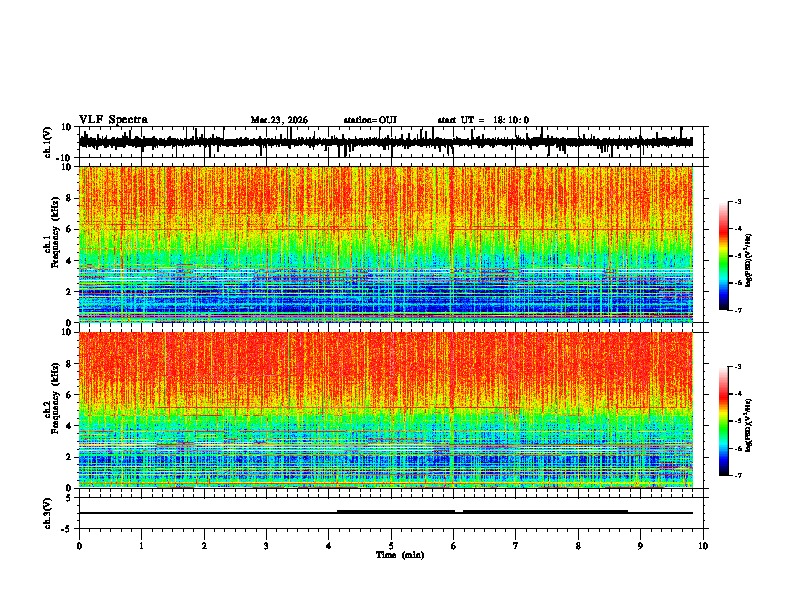Click the "6" kHz tick on ch.2 frequency axis
Viewport: 792px width, 612px height.
click(x=70, y=395)
